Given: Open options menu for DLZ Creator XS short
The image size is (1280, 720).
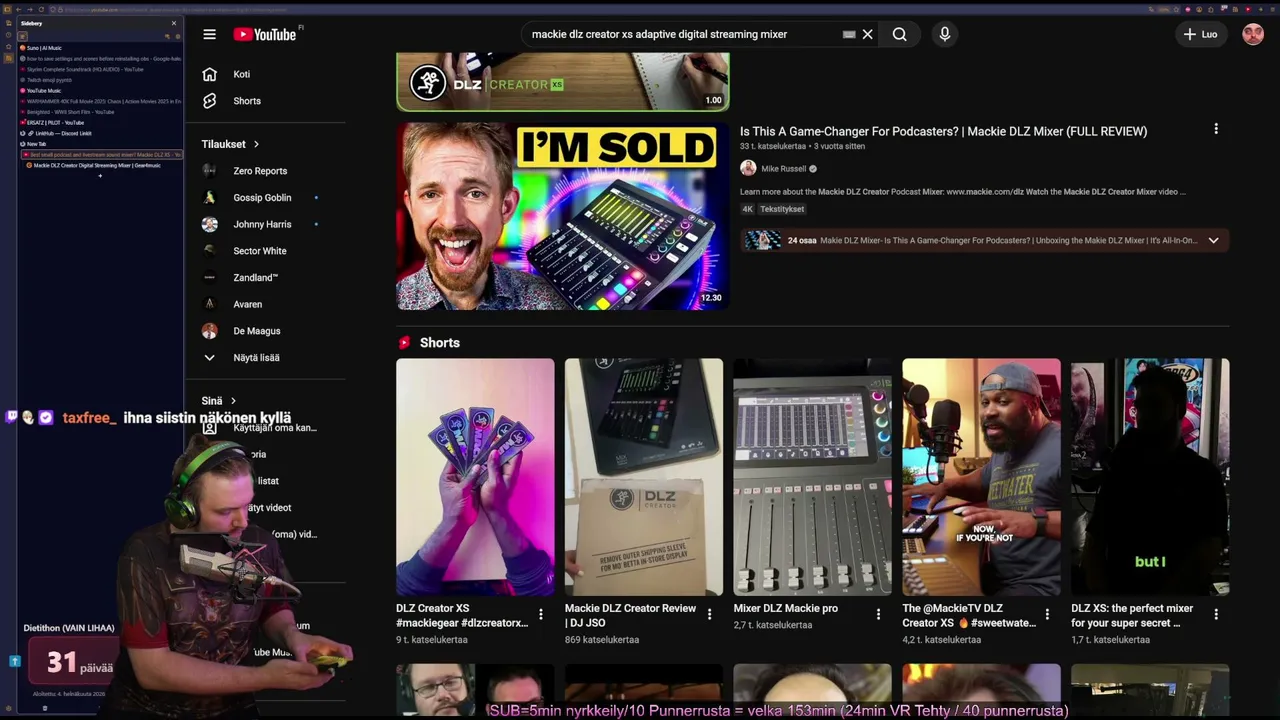Looking at the screenshot, I should (x=541, y=614).
